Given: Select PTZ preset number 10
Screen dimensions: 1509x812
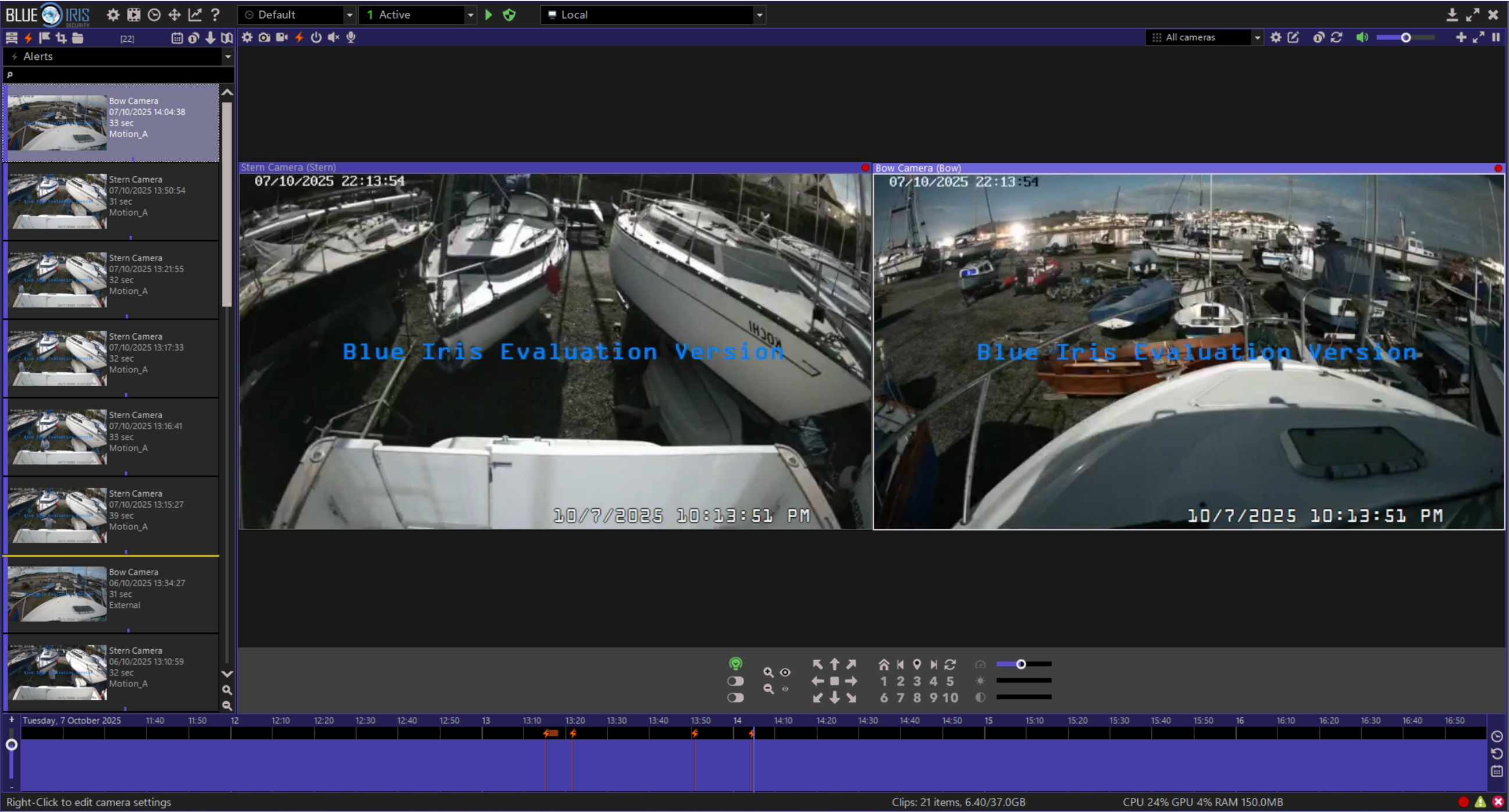Looking at the screenshot, I should tap(950, 697).
